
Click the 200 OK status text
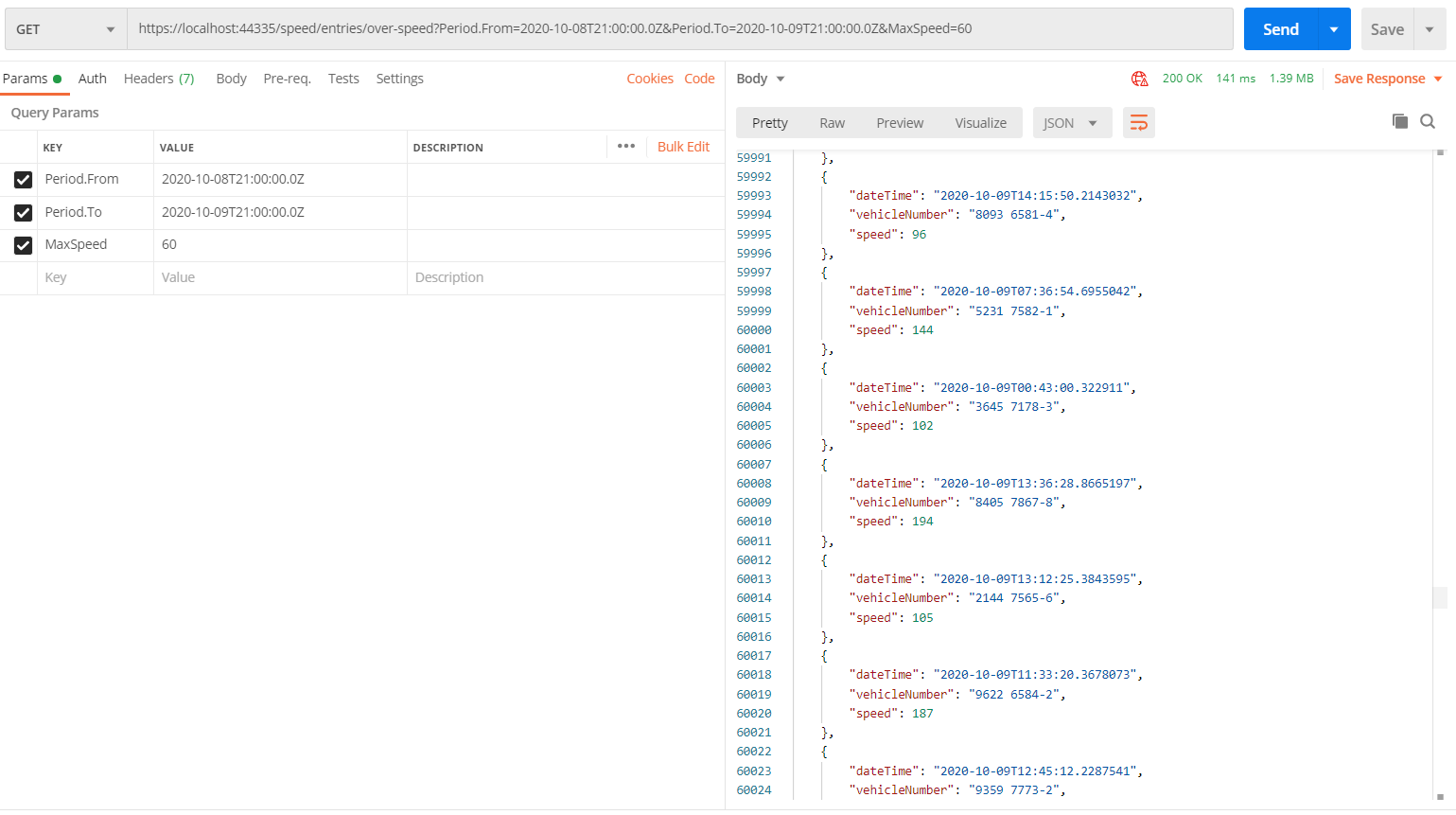pyautogui.click(x=1183, y=79)
